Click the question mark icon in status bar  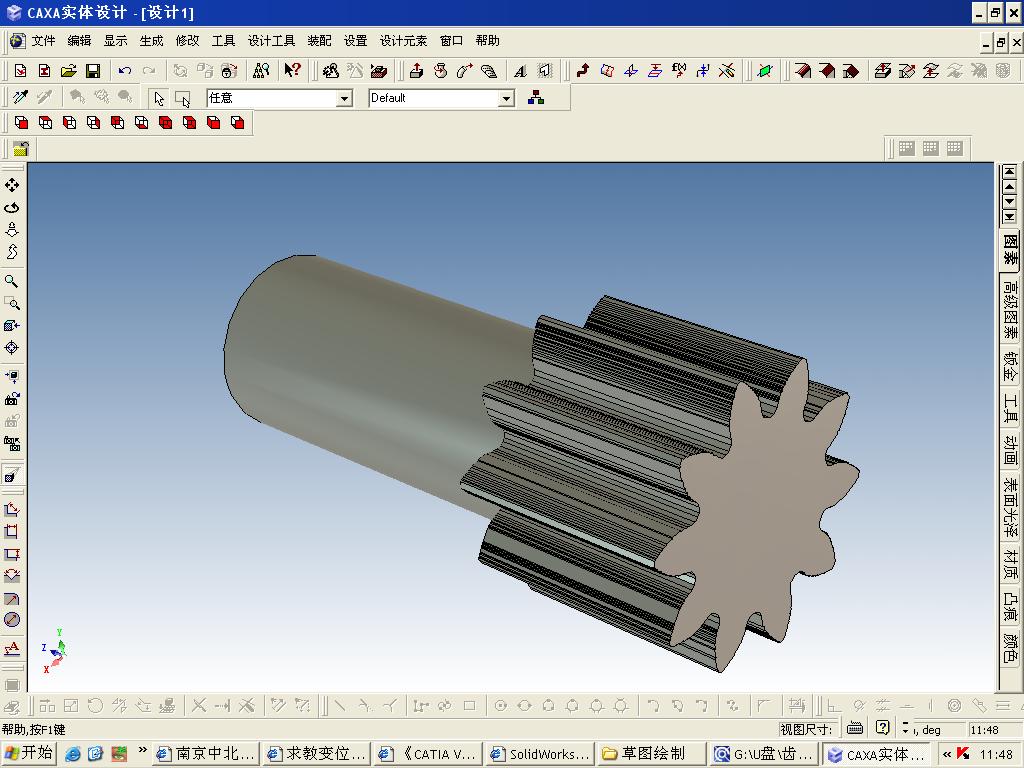[882, 728]
